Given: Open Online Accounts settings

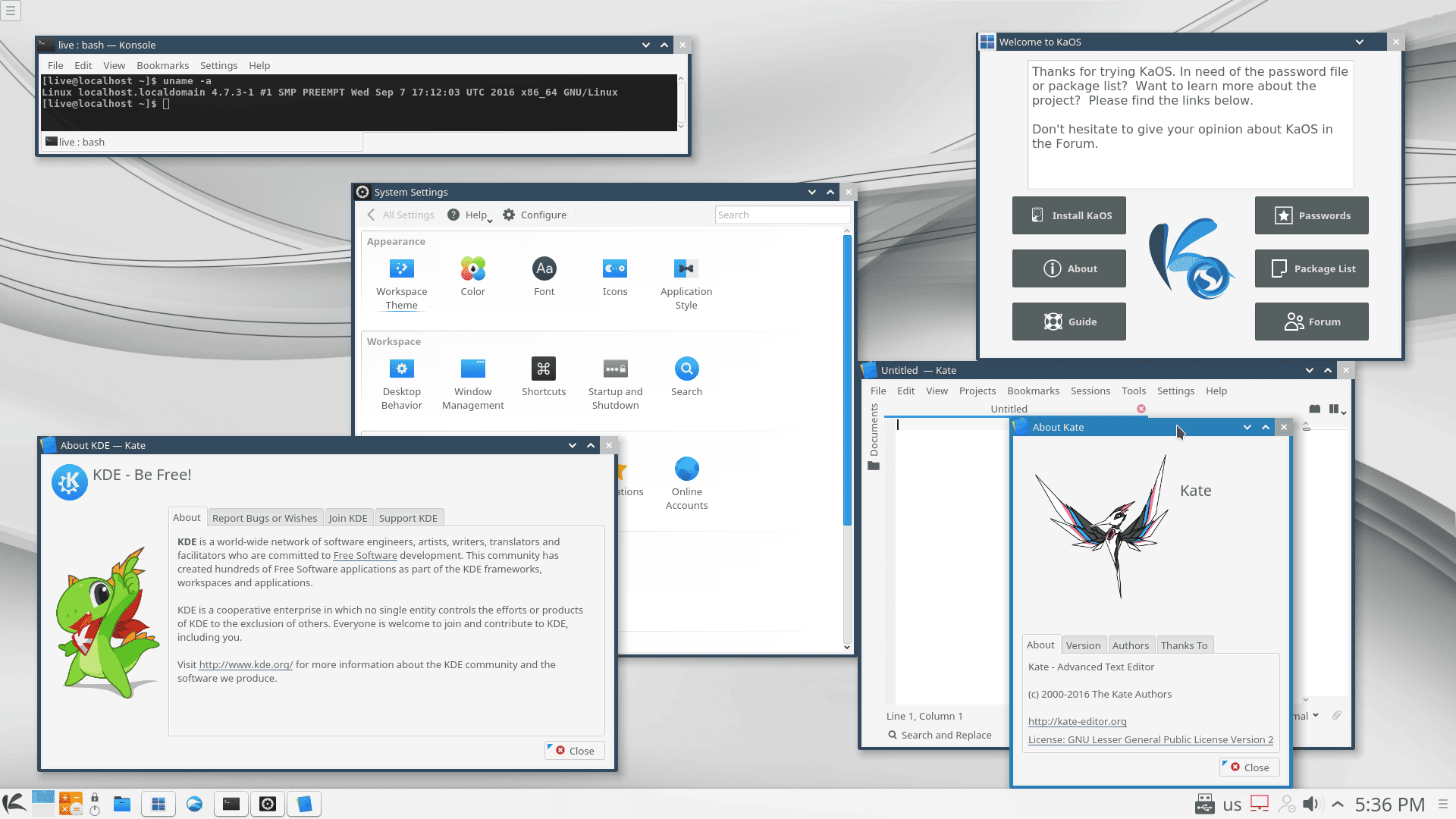Looking at the screenshot, I should click(x=686, y=485).
